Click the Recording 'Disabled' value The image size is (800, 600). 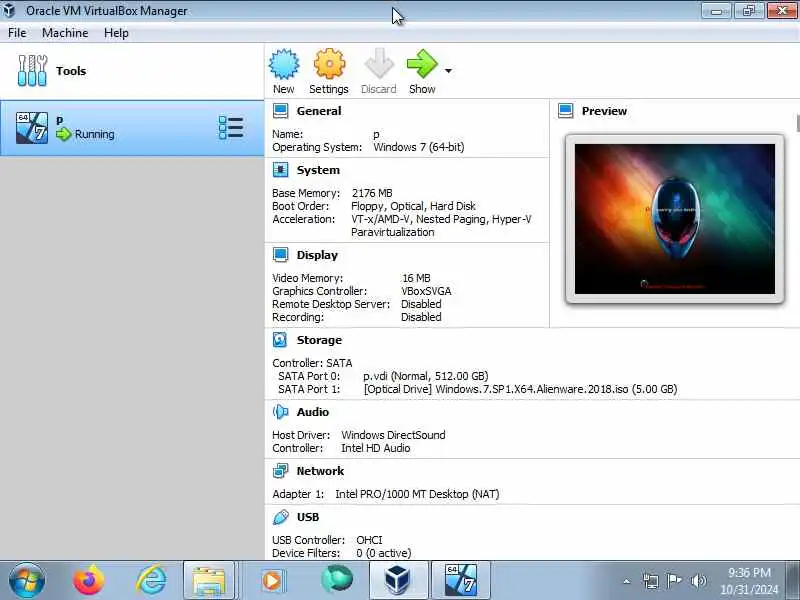(421, 317)
